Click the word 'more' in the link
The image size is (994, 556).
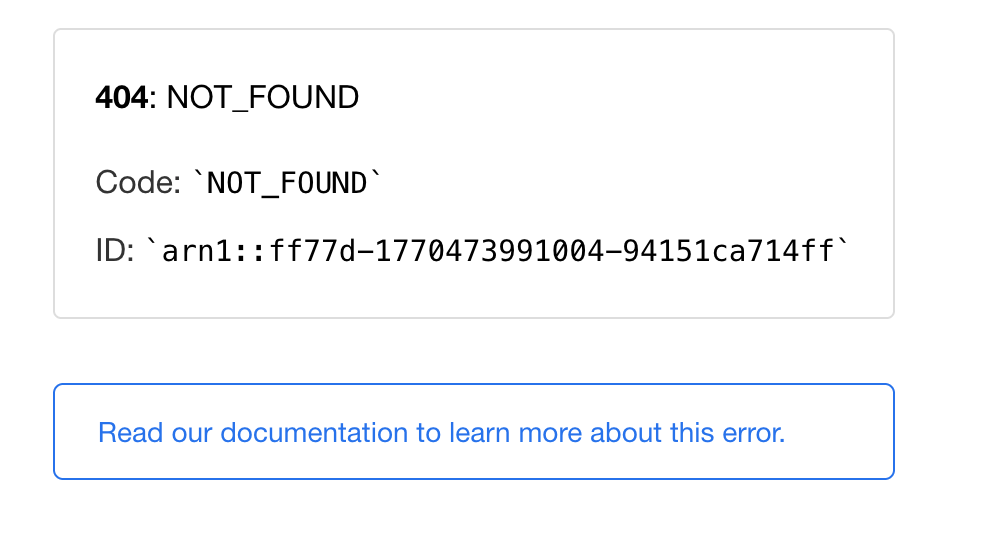553,433
